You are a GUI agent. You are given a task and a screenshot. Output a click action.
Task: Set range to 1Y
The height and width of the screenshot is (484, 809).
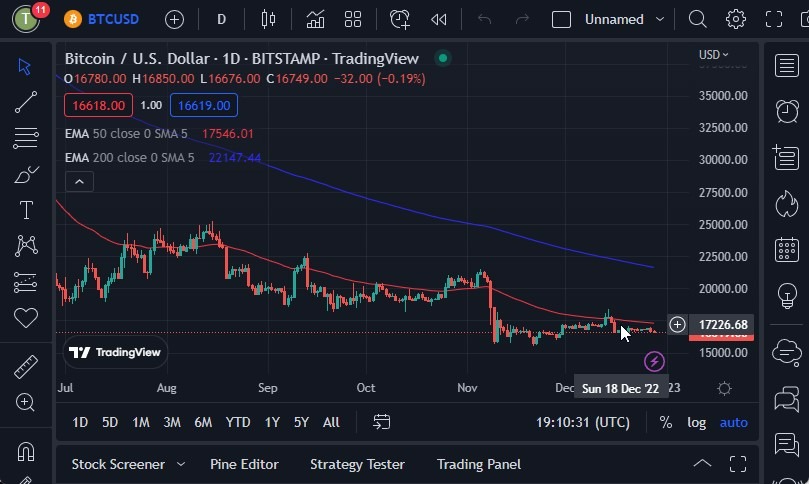(272, 423)
